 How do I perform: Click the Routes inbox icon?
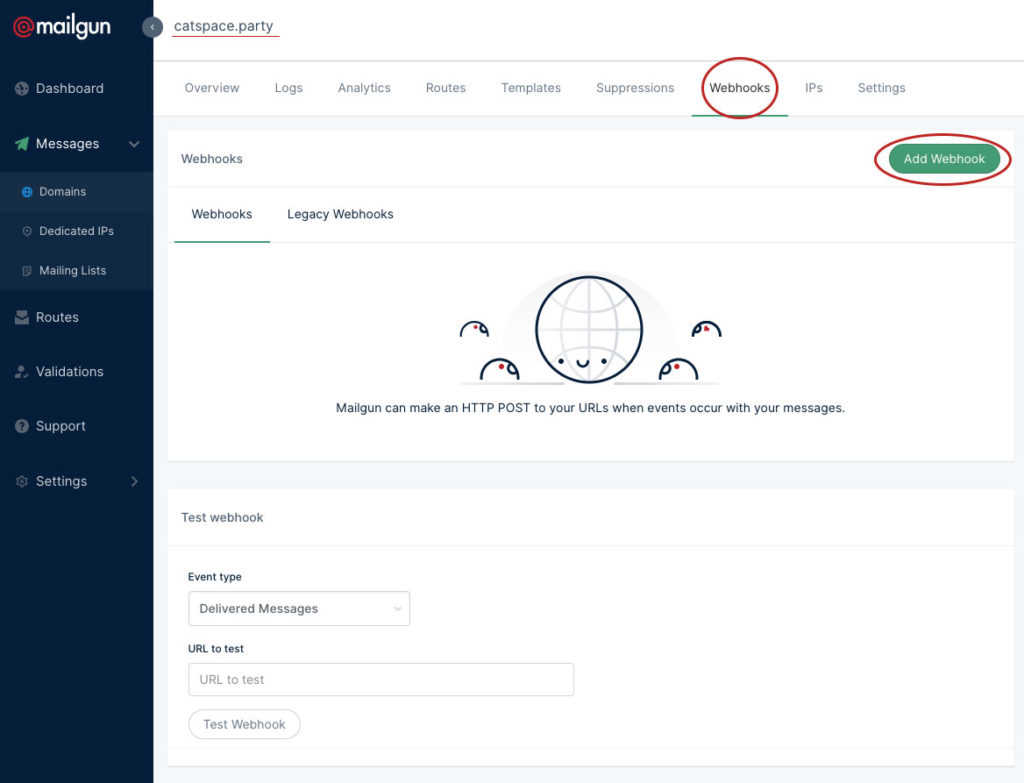pyautogui.click(x=22, y=317)
